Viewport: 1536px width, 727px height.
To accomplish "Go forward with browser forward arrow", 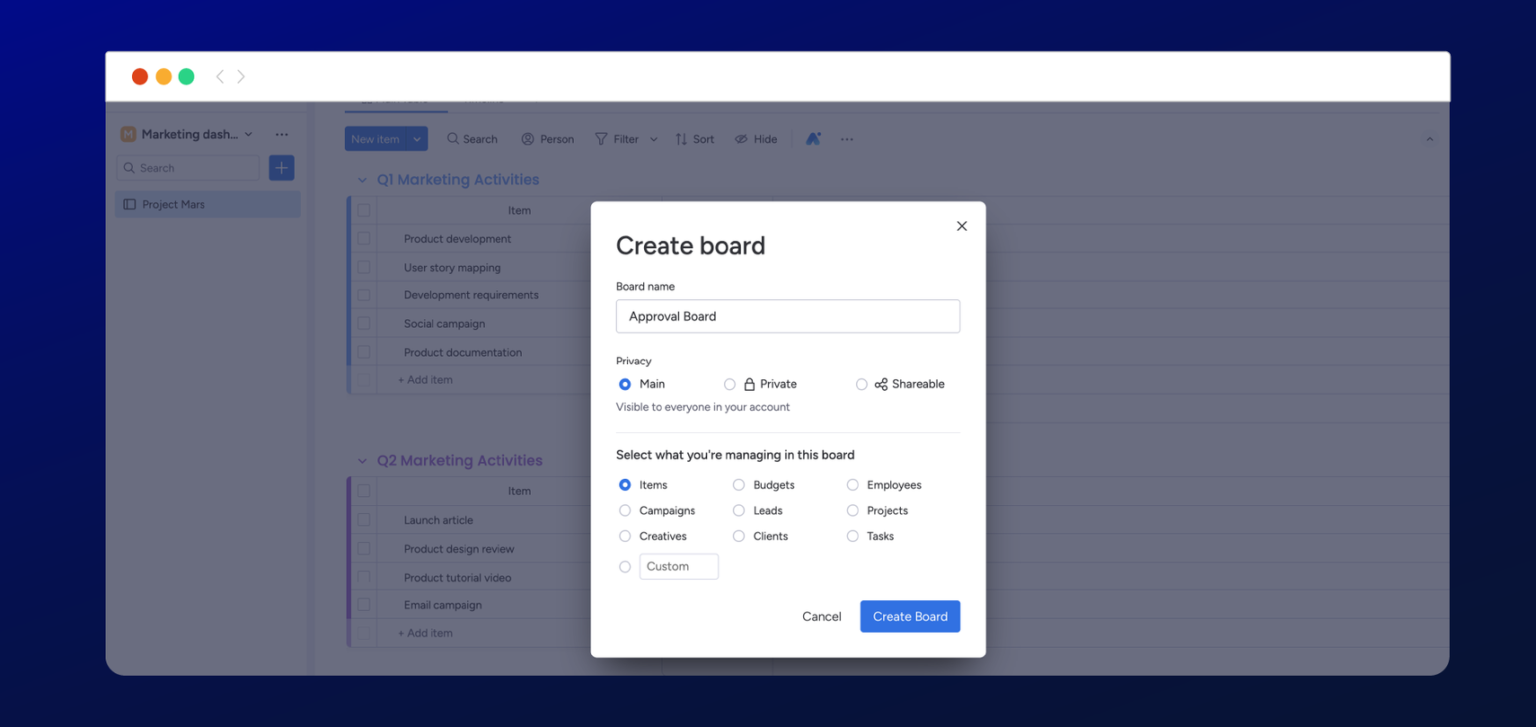I will click(x=241, y=76).
